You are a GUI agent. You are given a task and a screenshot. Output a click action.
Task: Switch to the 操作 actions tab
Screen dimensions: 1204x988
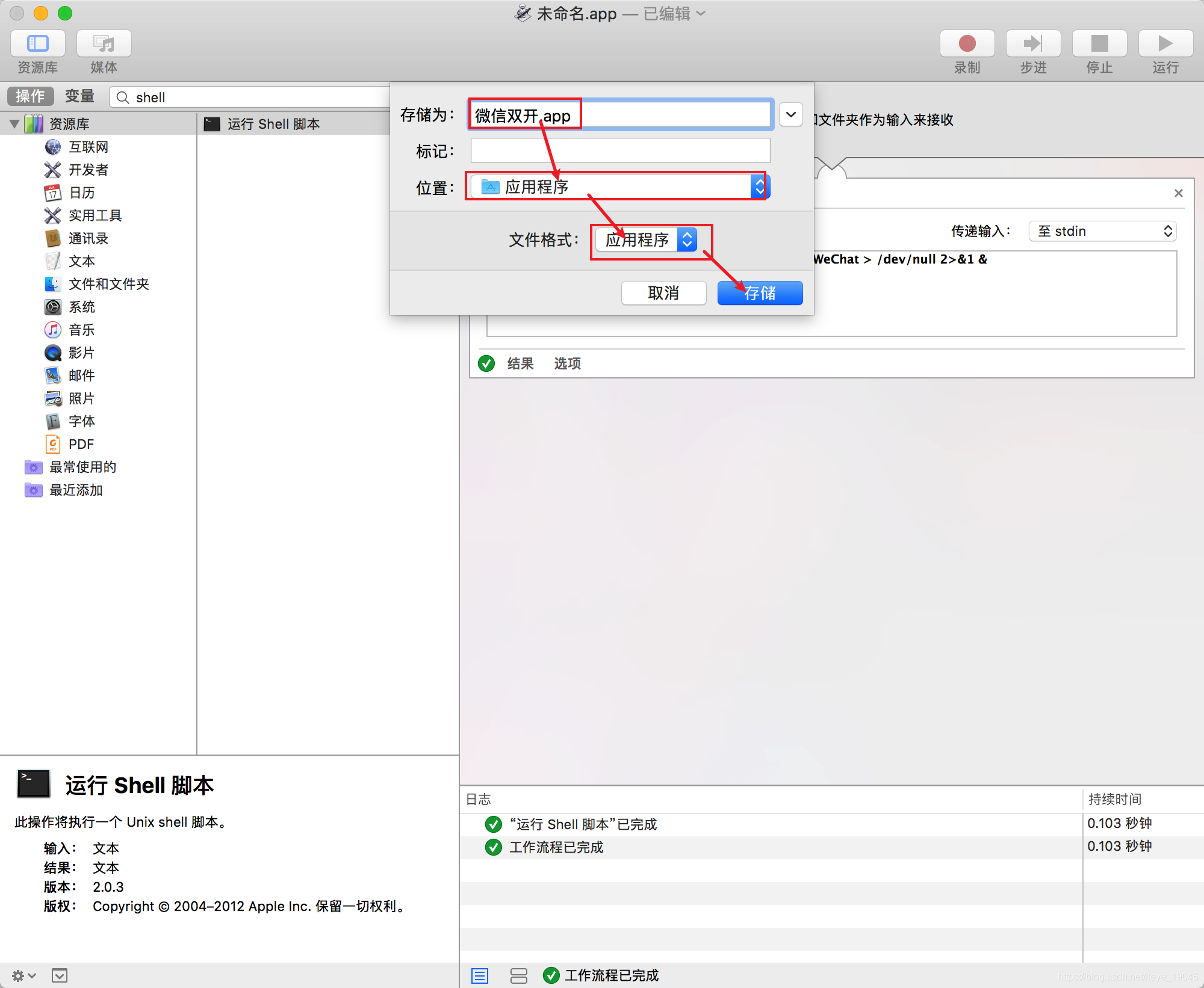pyautogui.click(x=30, y=96)
